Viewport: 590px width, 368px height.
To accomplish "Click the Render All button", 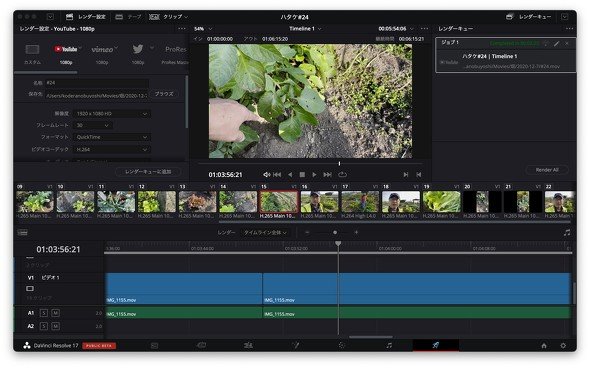I will tap(547, 170).
